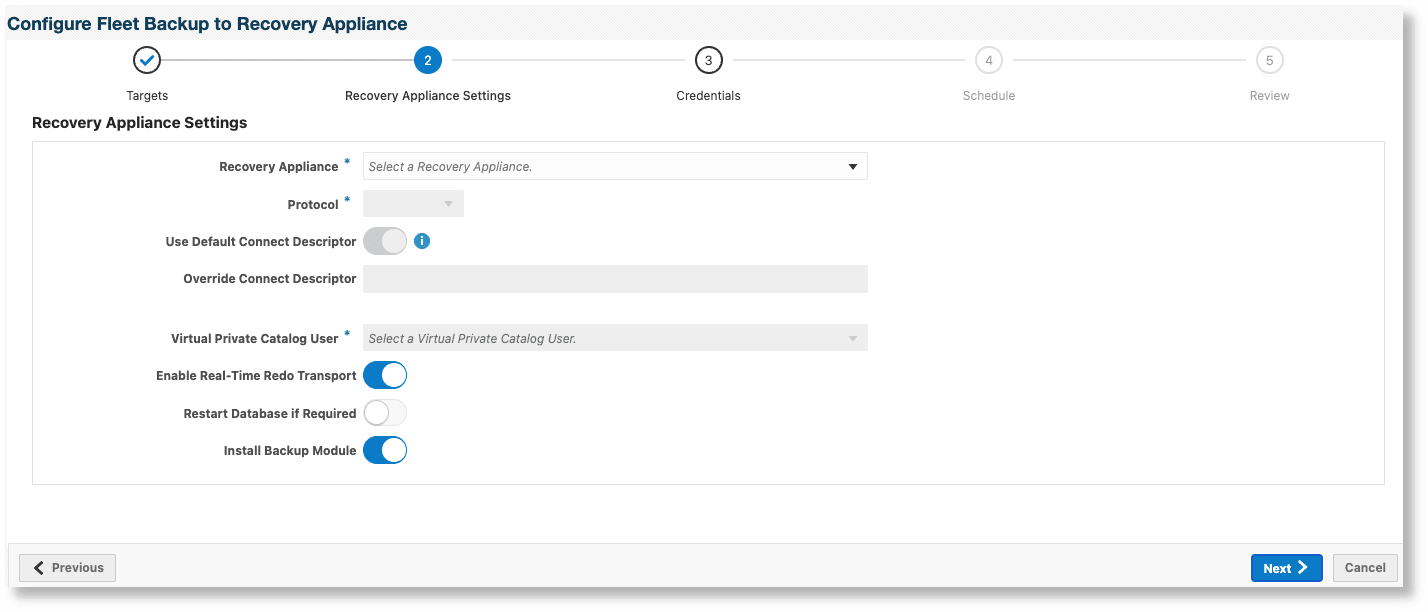
Task: Click the completed Targets step checkmark icon
Action: pos(147,61)
